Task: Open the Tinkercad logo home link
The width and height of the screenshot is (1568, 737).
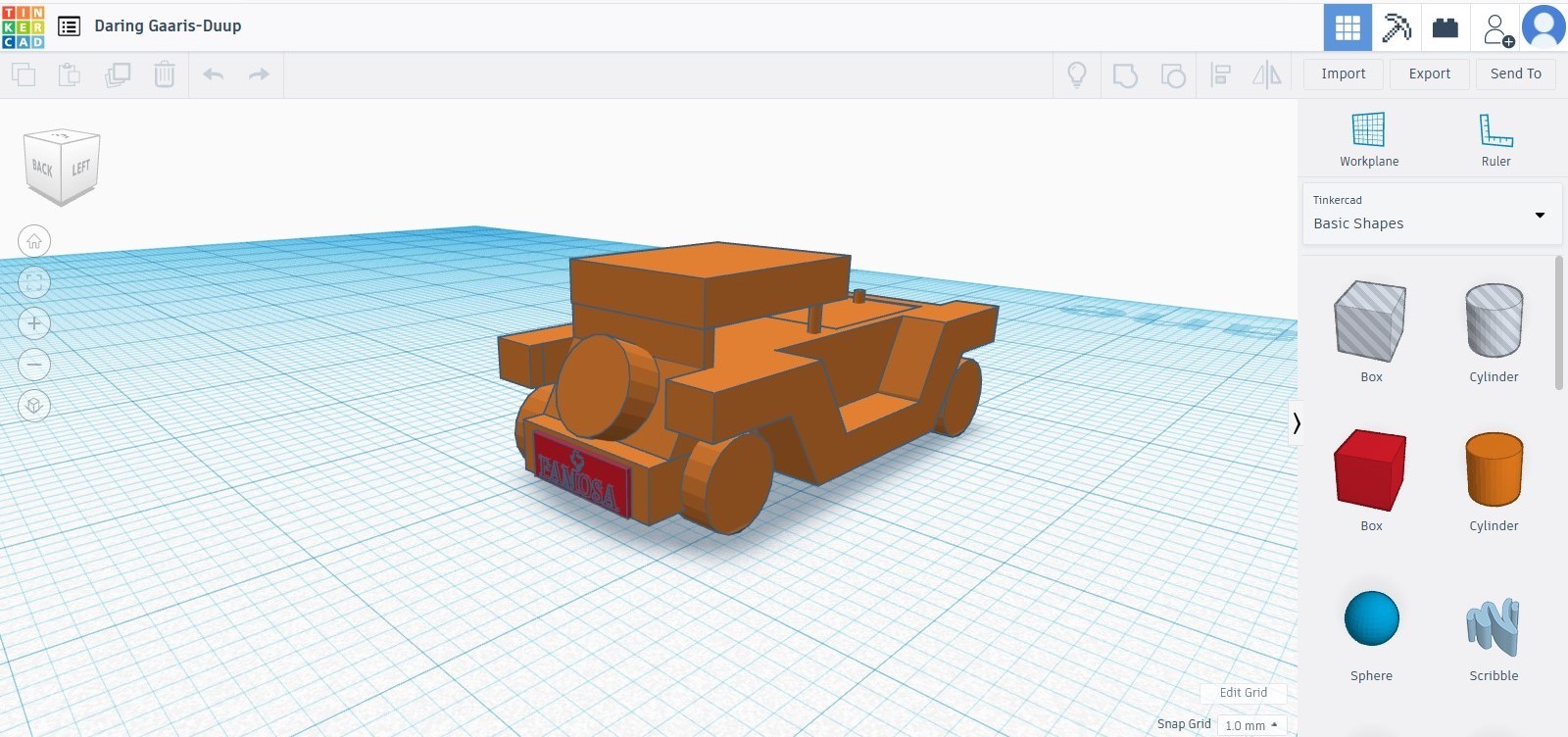Action: [24, 26]
